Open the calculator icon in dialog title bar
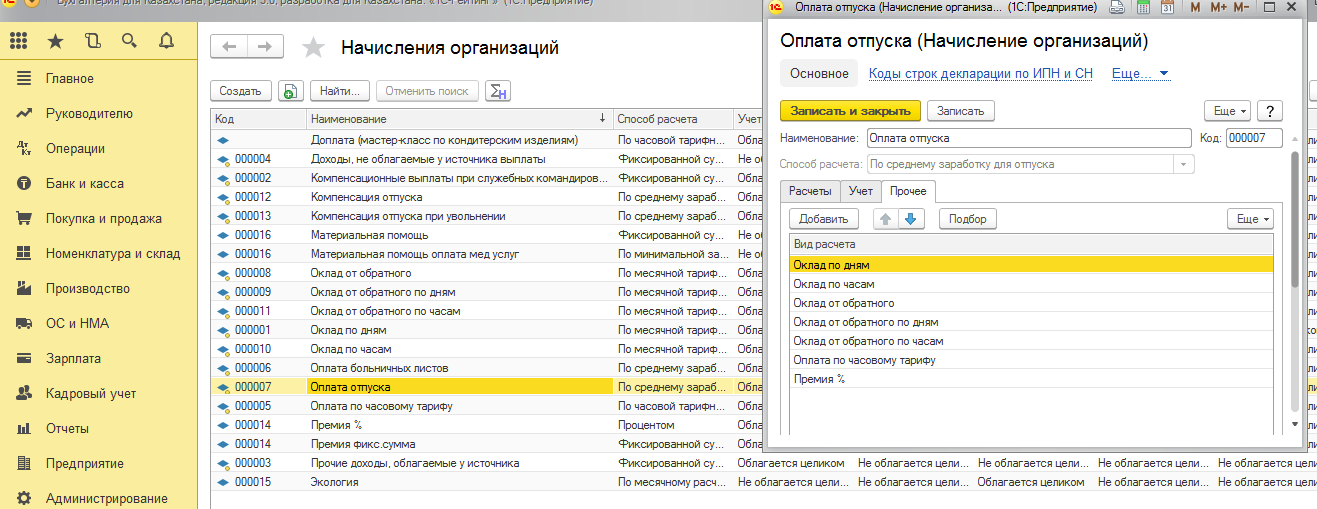The height and width of the screenshot is (509, 1317). pos(1142,7)
